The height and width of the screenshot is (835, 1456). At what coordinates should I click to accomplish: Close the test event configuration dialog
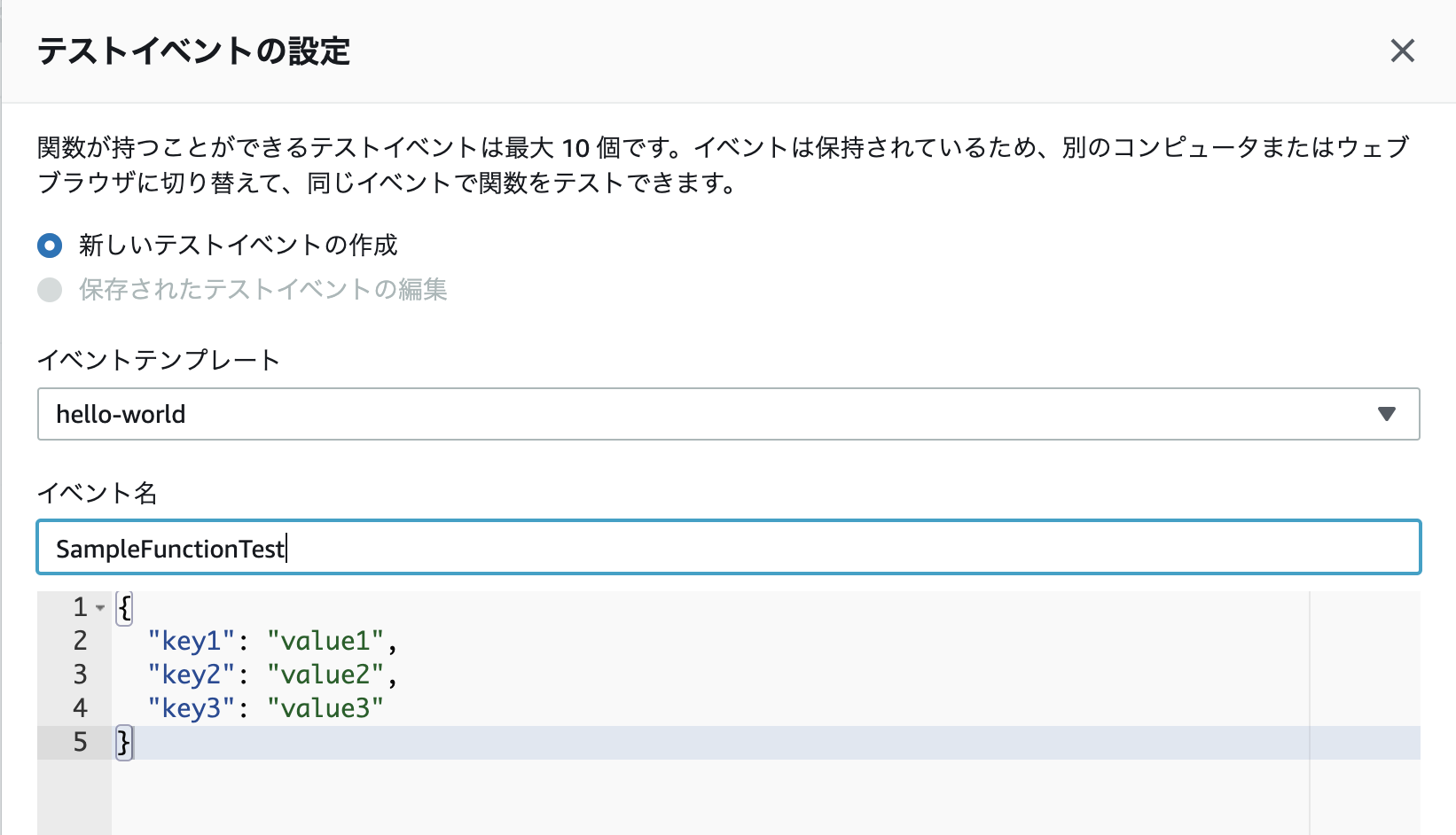[x=1404, y=51]
